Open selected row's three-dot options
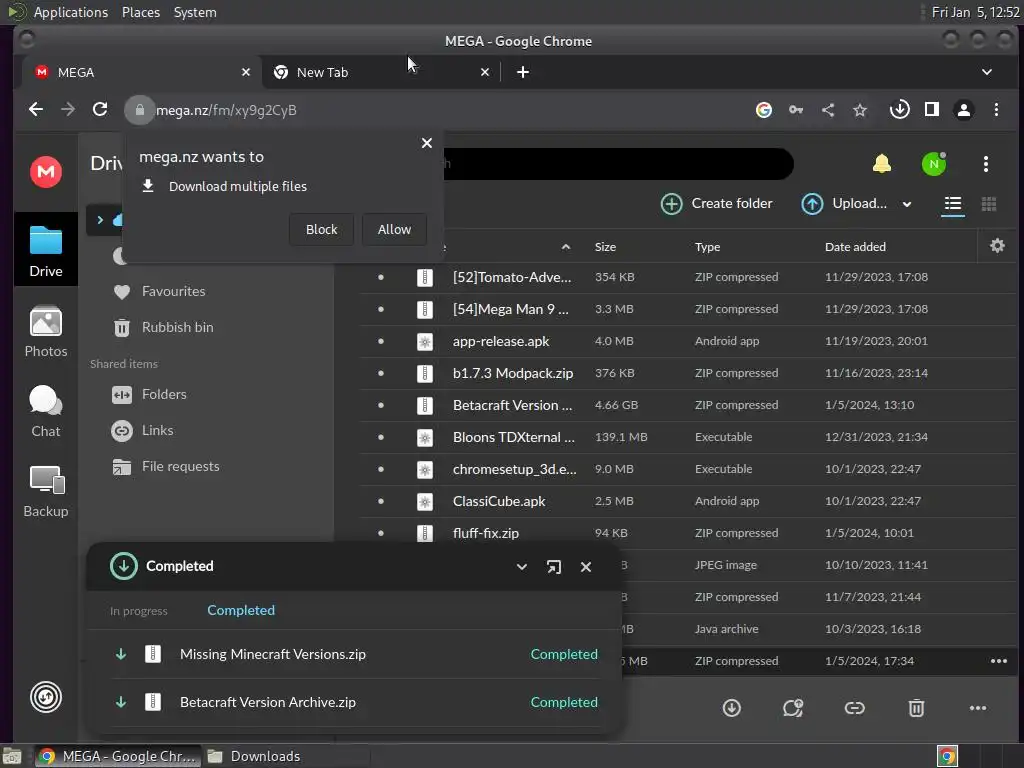1024x768 pixels. pos(999,661)
